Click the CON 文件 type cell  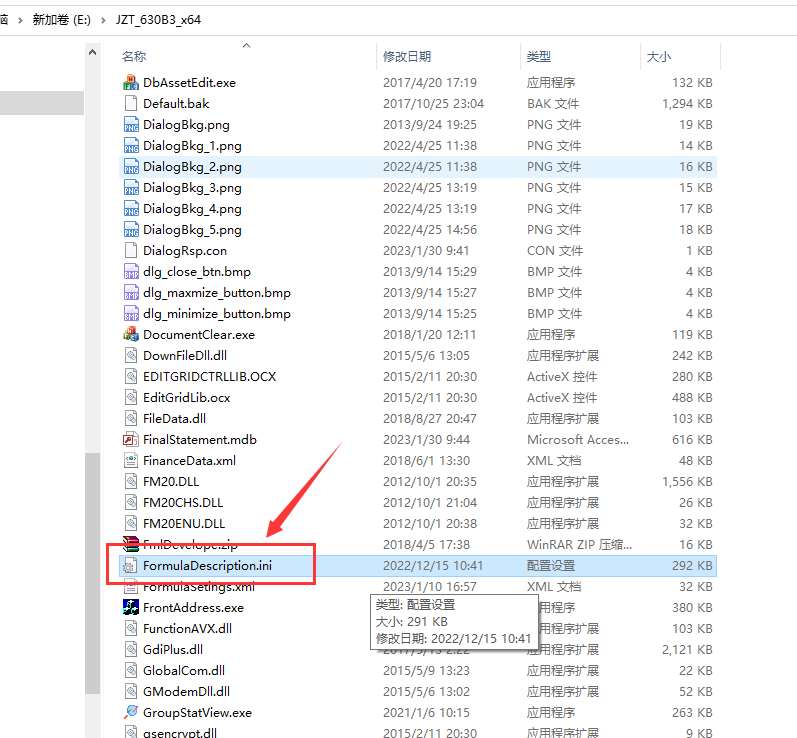pos(555,251)
